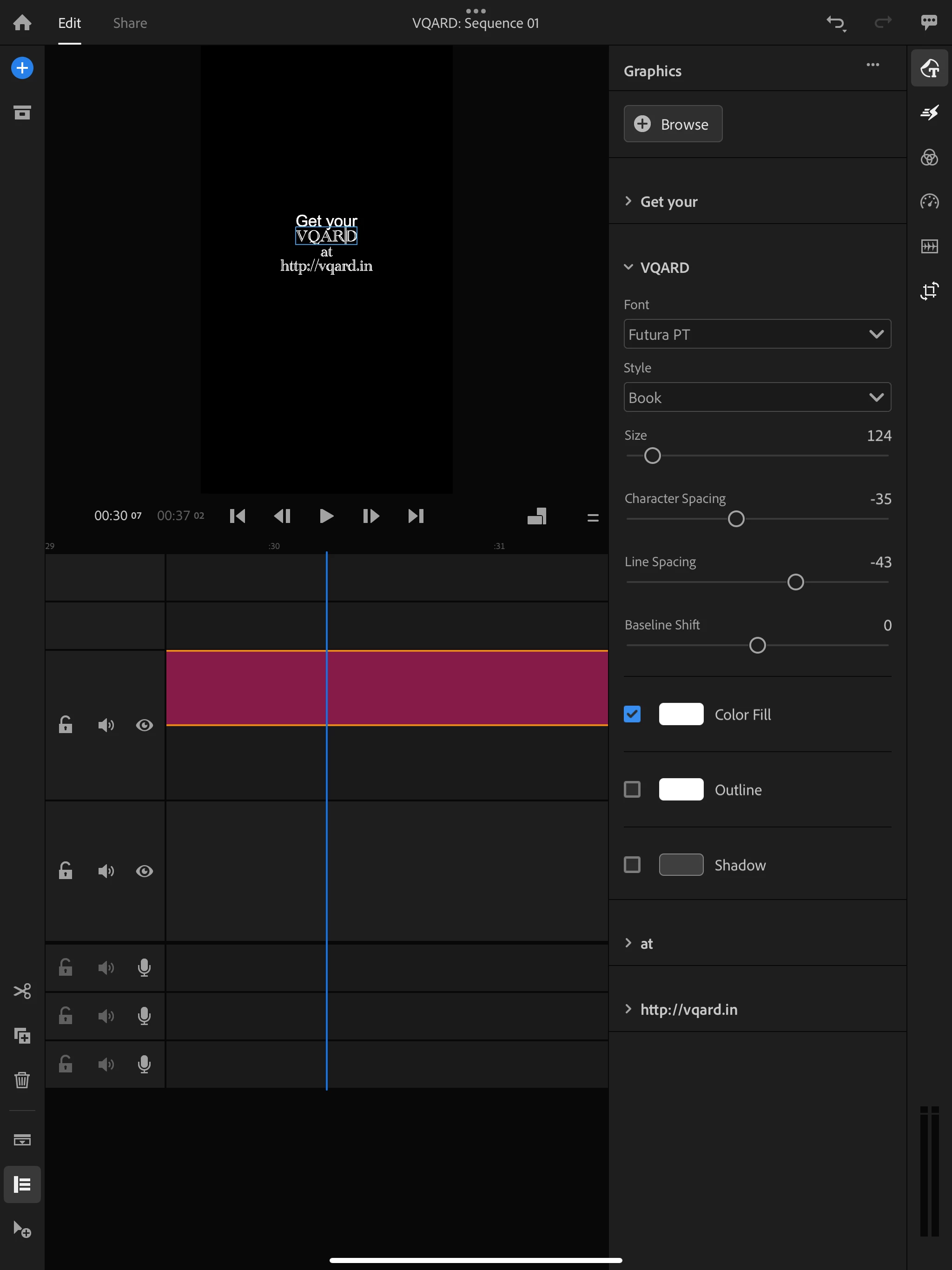The width and height of the screenshot is (952, 1270).
Task: Undo the last action
Action: [x=835, y=23]
